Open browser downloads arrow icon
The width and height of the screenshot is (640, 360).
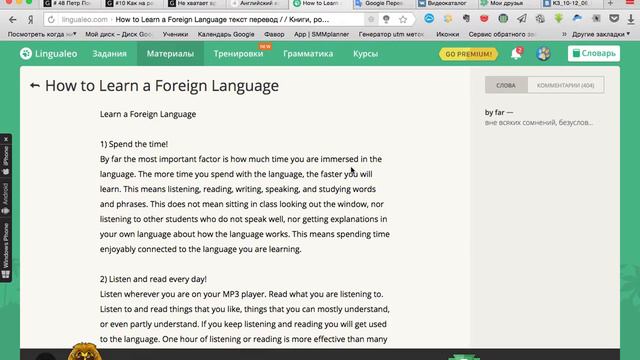(631, 19)
